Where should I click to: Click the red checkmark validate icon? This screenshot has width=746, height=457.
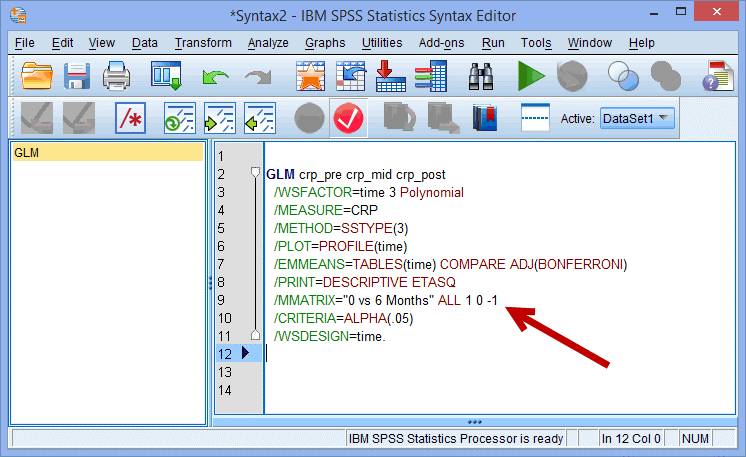coord(349,118)
